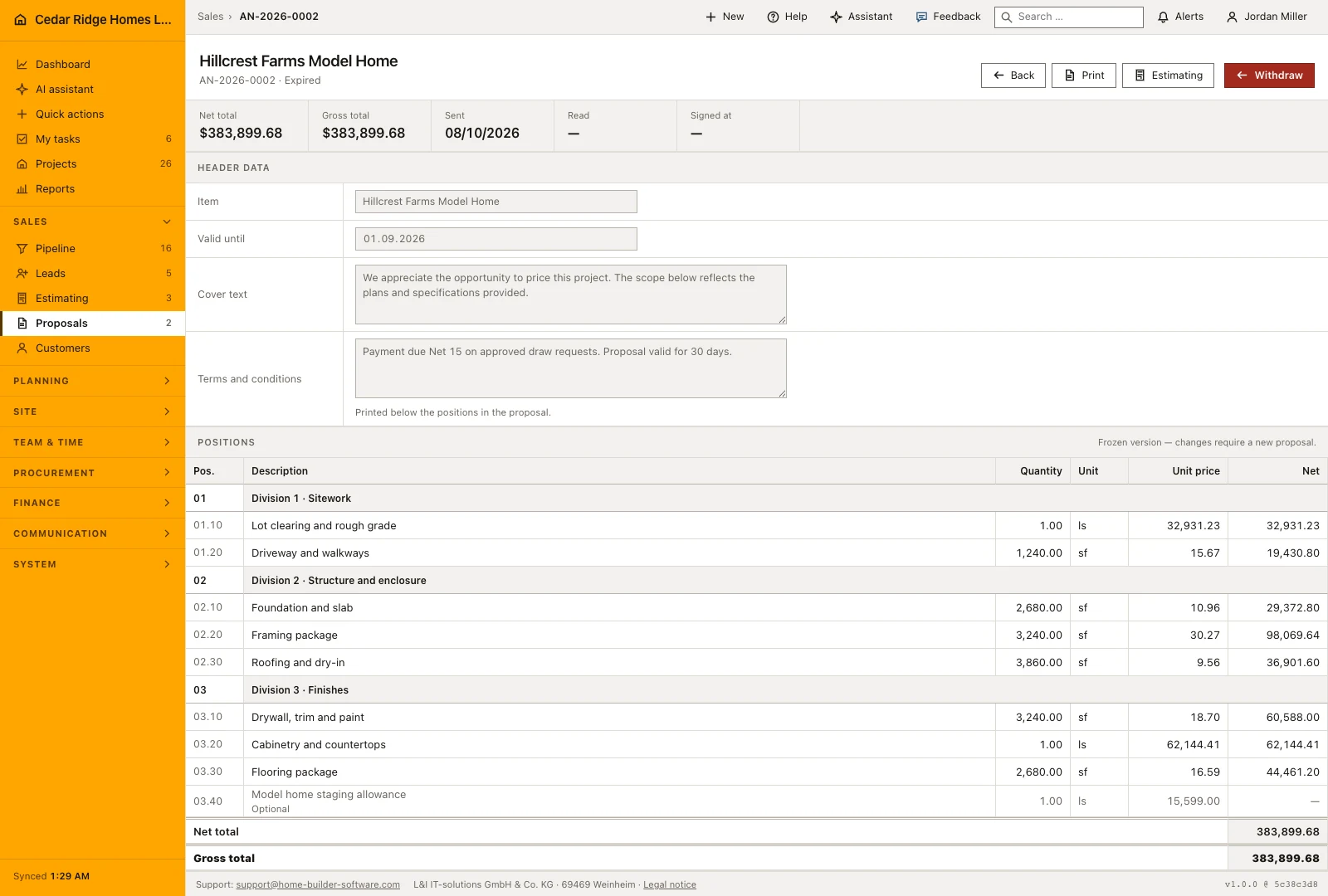This screenshot has height=896, width=1328.
Task: Click the Alerts bell icon
Action: tap(1164, 17)
